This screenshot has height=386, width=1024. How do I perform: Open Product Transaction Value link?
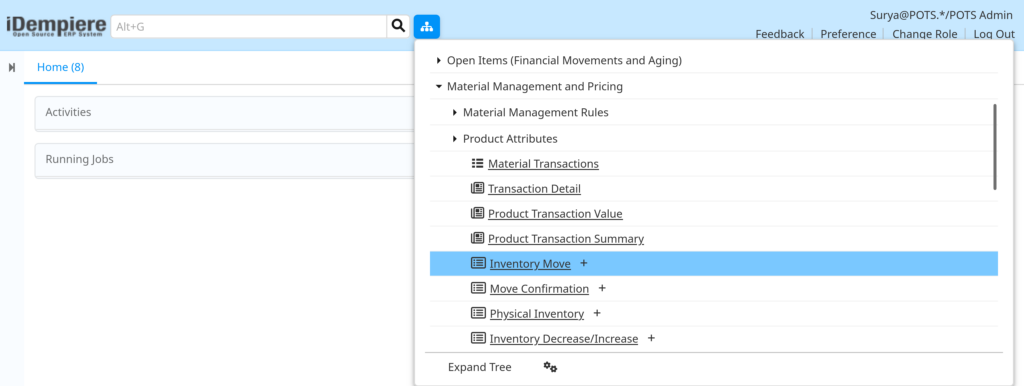click(555, 214)
